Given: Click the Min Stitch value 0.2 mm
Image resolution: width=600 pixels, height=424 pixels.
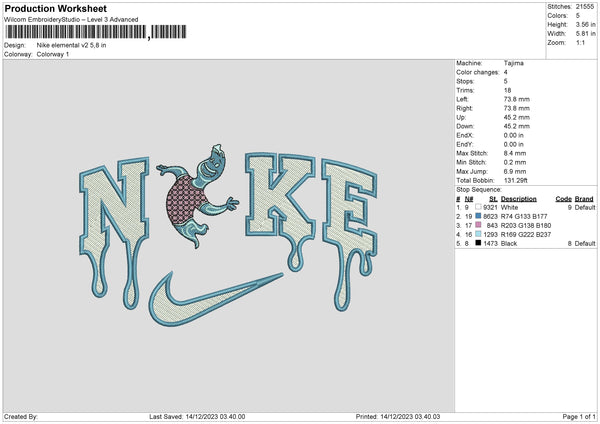Looking at the screenshot, I should click(515, 162).
